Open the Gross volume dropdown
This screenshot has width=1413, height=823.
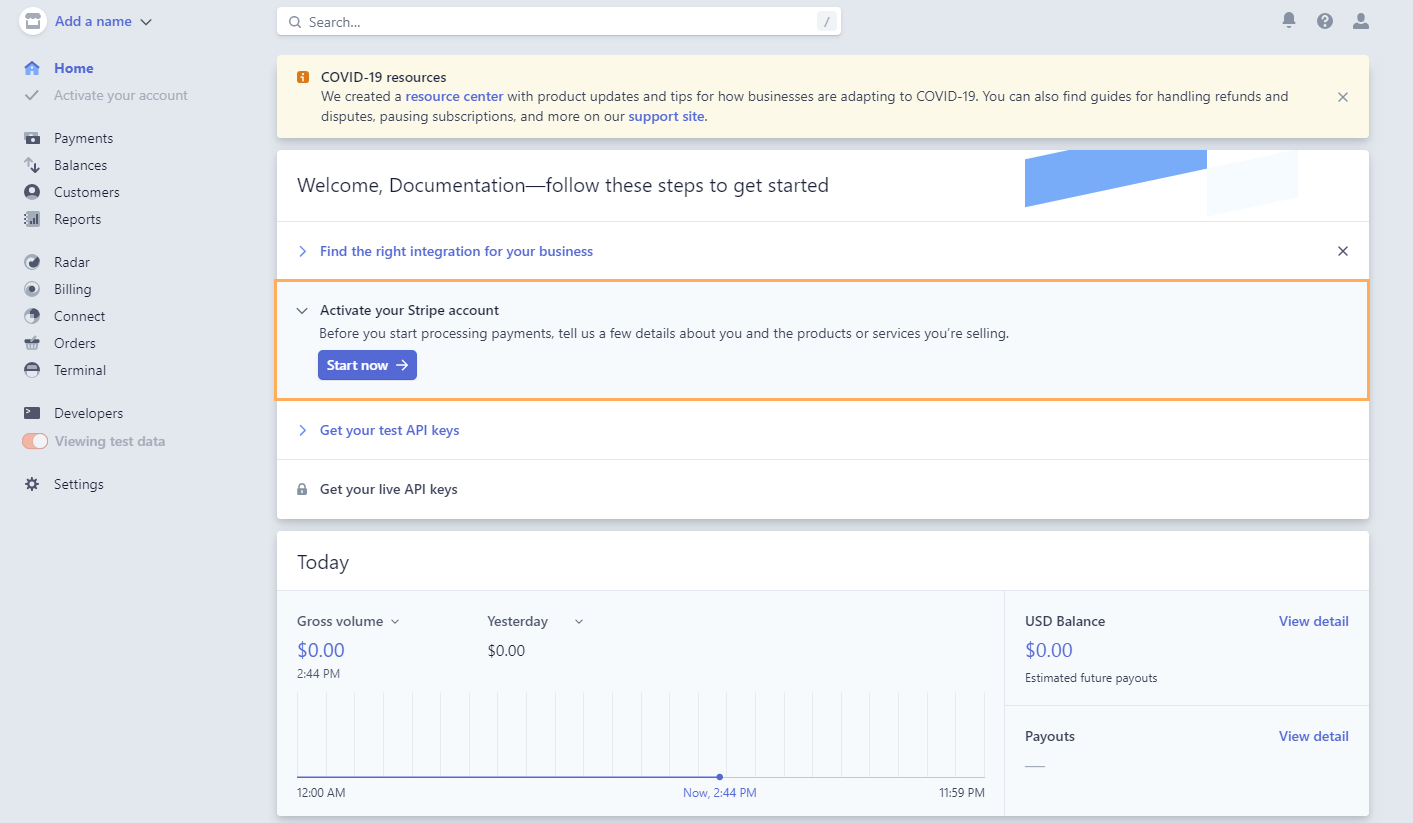pos(348,621)
